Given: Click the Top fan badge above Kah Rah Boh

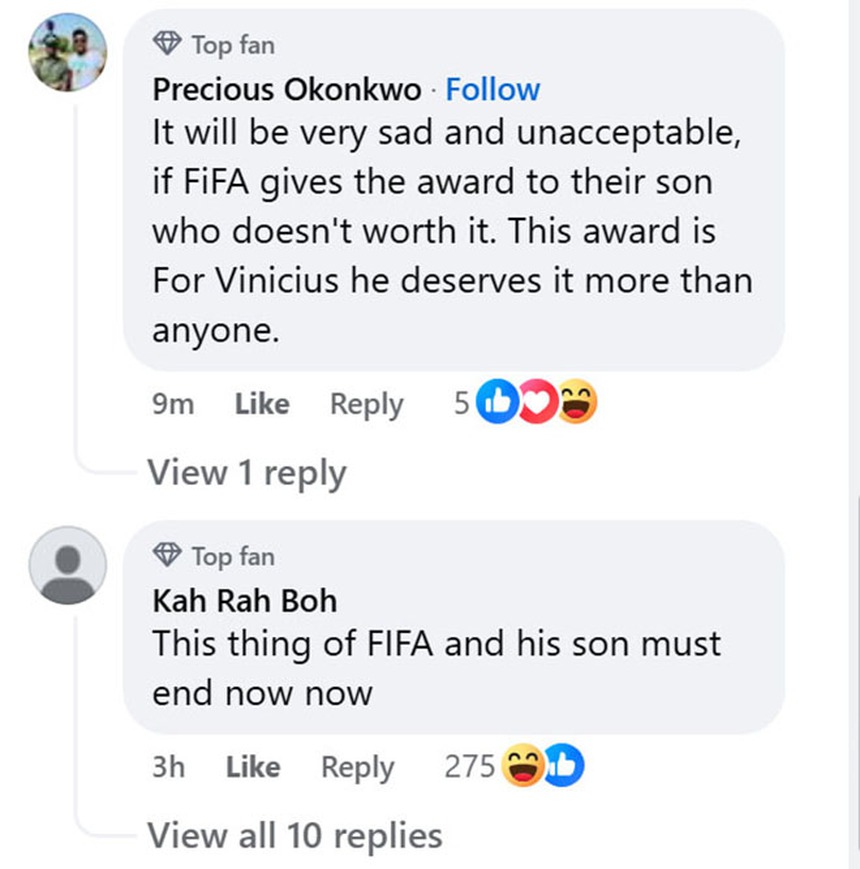Looking at the screenshot, I should pos(213,556).
